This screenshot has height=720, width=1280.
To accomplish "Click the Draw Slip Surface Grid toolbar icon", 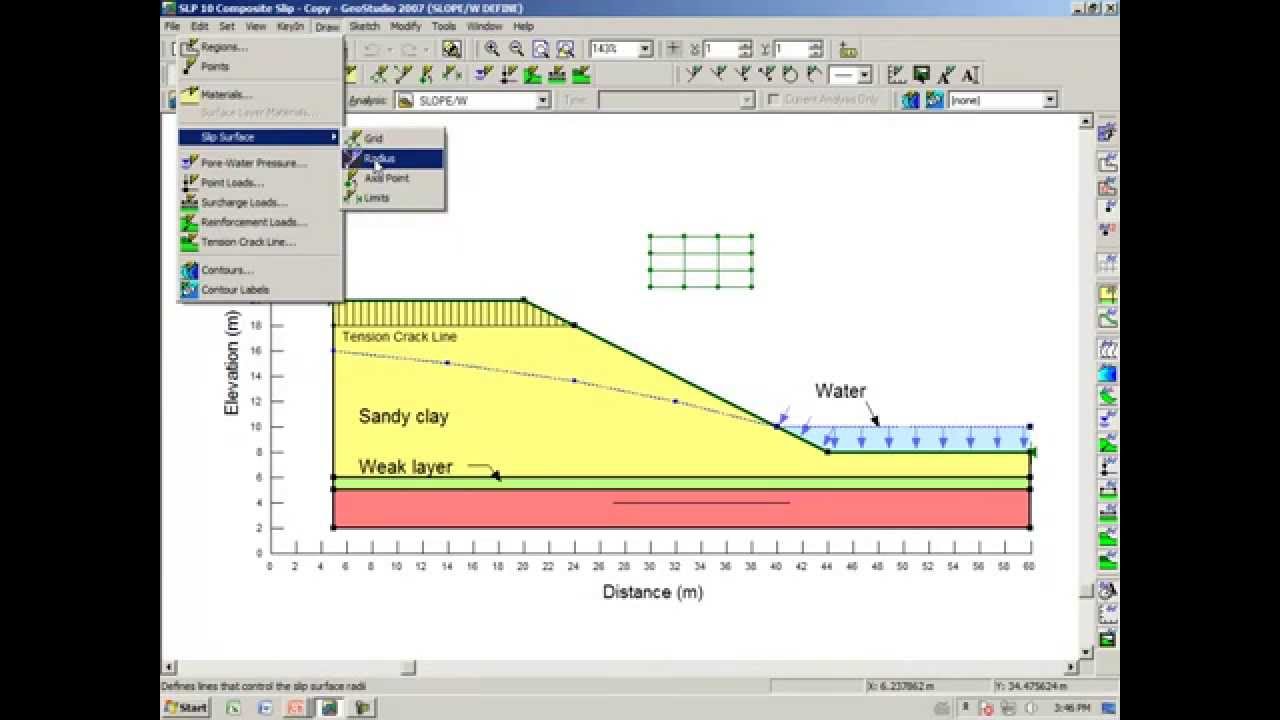I will (x=379, y=75).
